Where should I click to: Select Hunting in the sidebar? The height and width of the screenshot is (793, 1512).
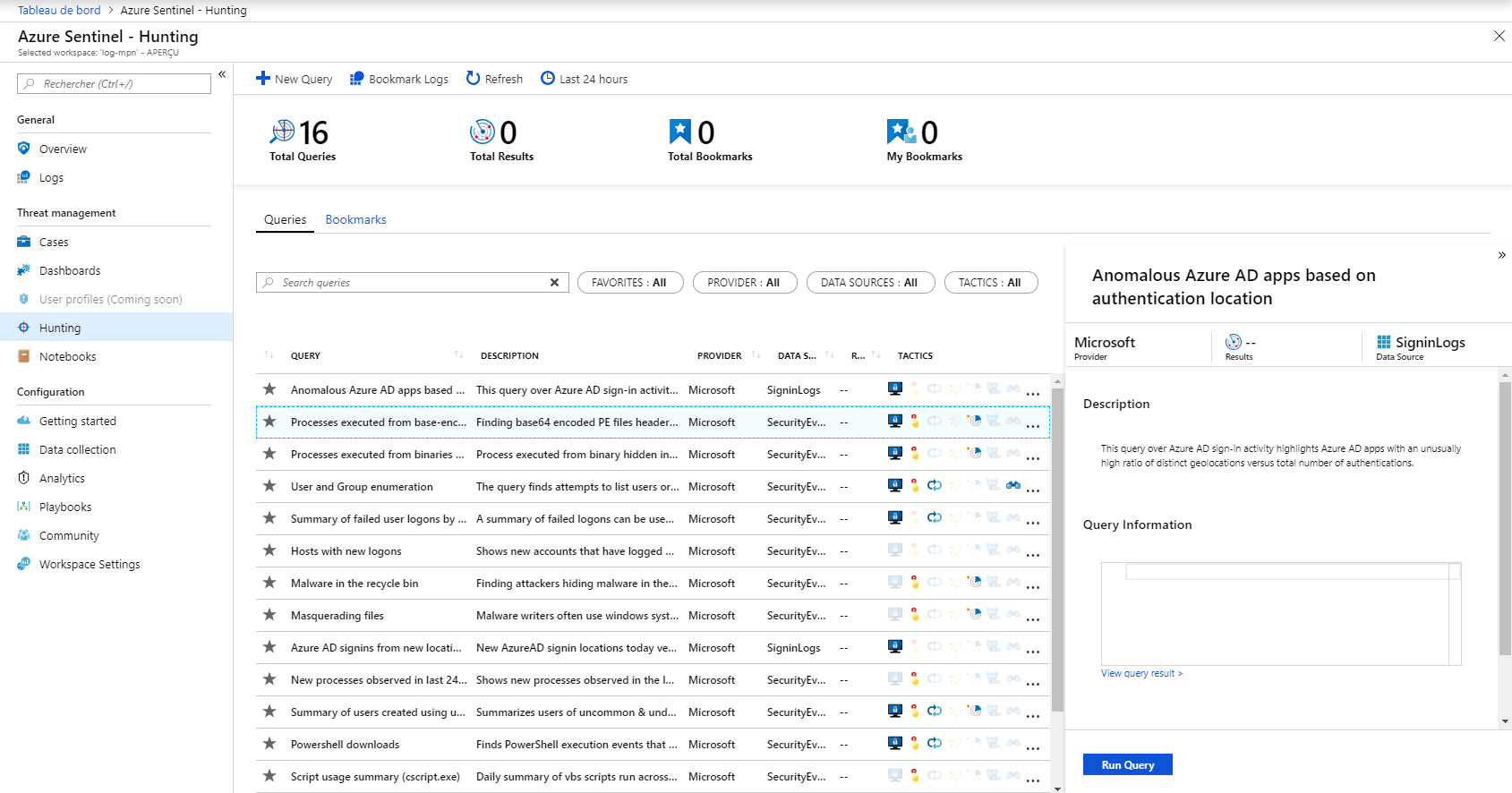115,328
